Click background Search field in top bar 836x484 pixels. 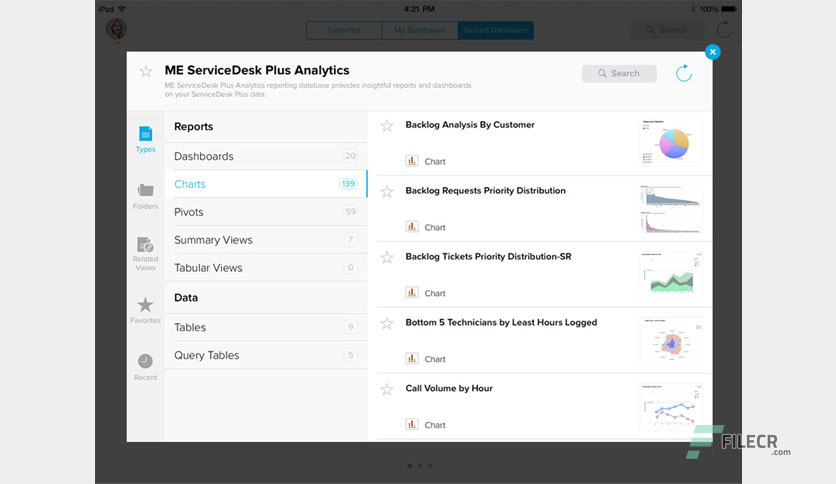click(667, 30)
